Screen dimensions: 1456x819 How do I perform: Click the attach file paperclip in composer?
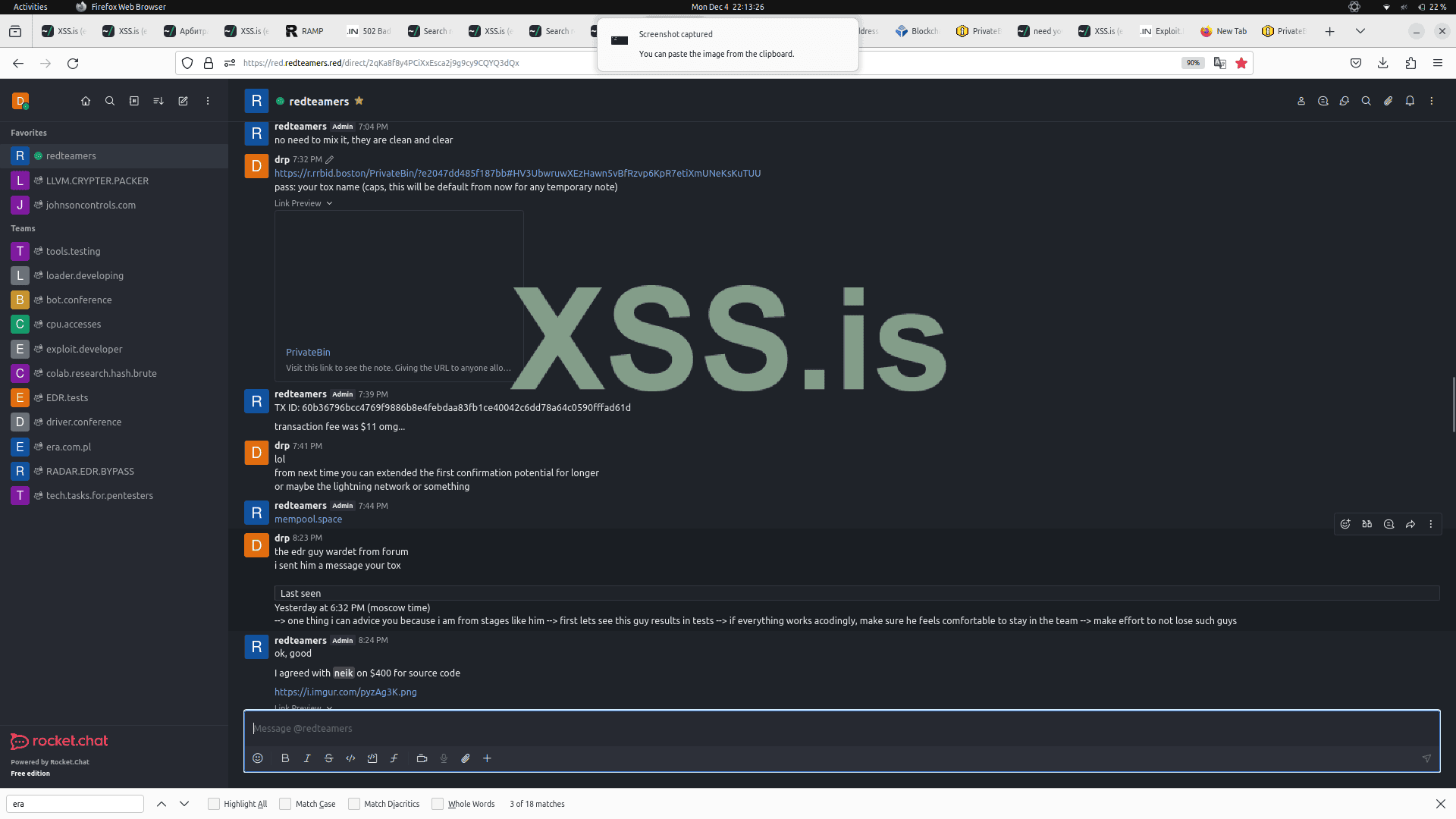click(466, 758)
